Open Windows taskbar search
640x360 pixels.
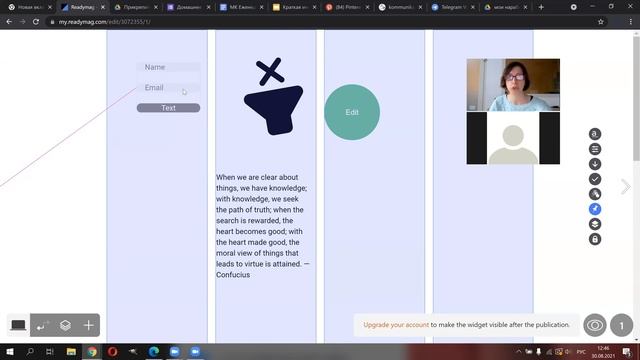coord(30,351)
